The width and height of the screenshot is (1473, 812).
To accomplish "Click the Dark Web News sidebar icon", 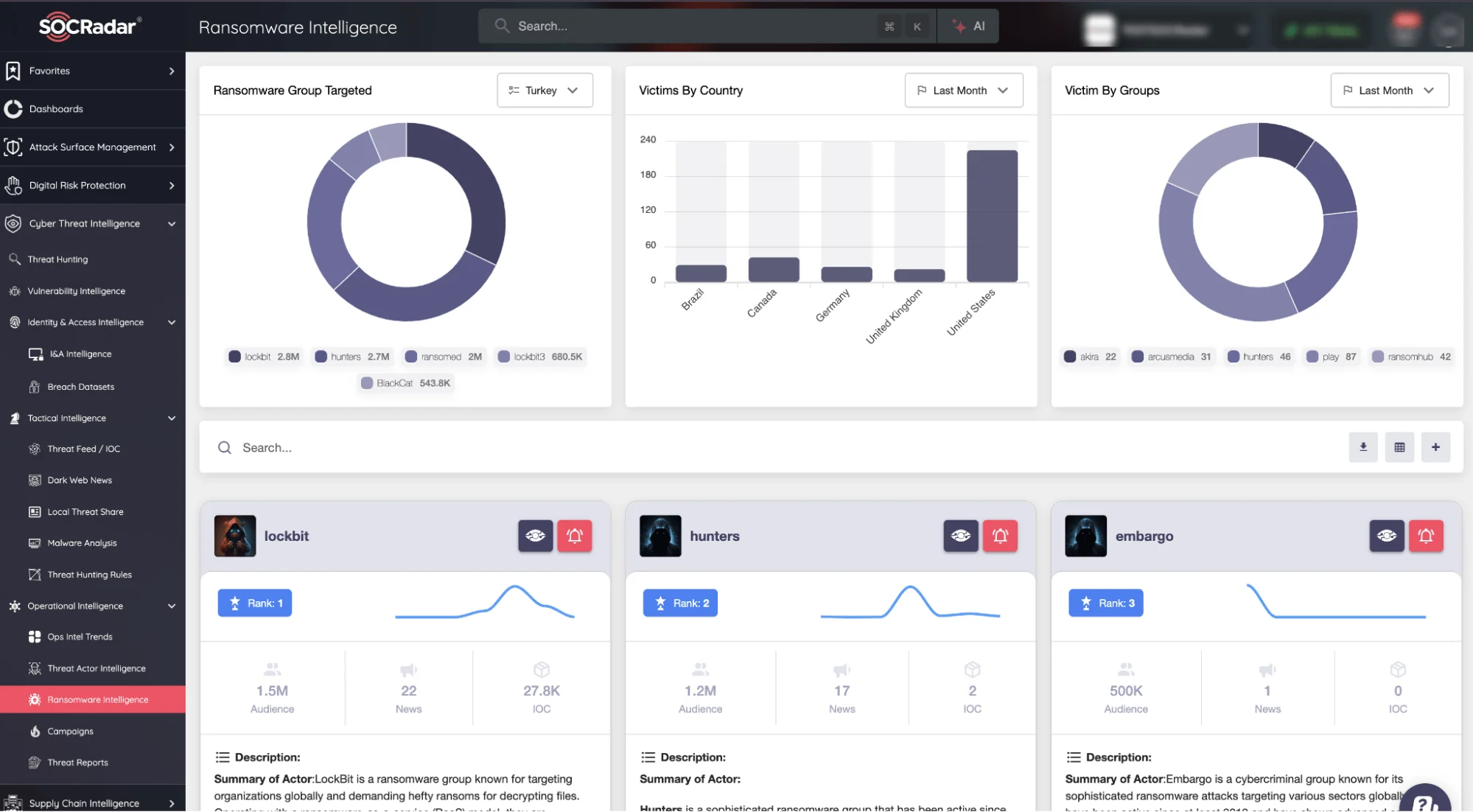I will [x=34, y=479].
